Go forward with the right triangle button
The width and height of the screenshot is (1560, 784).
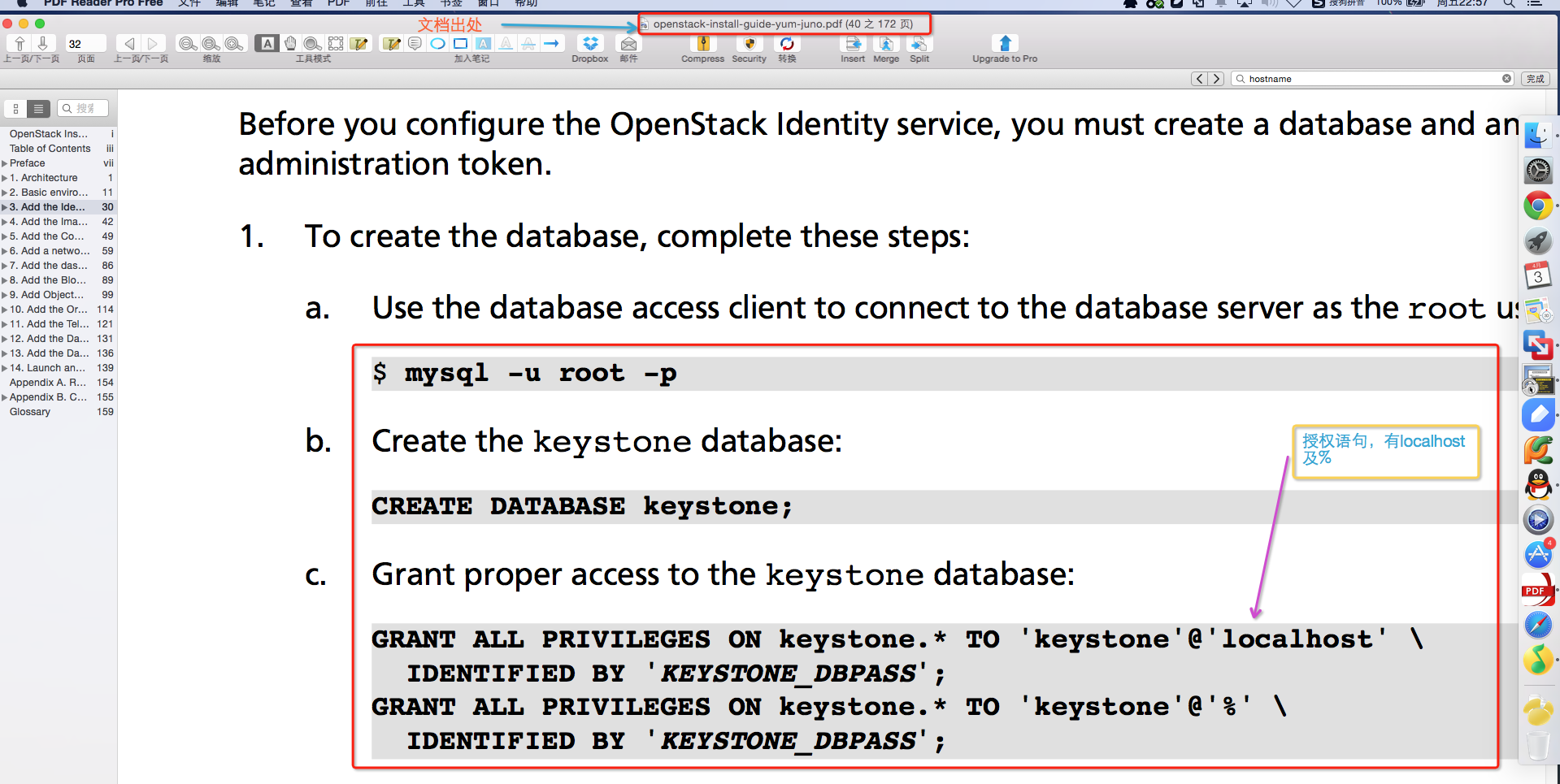[153, 43]
